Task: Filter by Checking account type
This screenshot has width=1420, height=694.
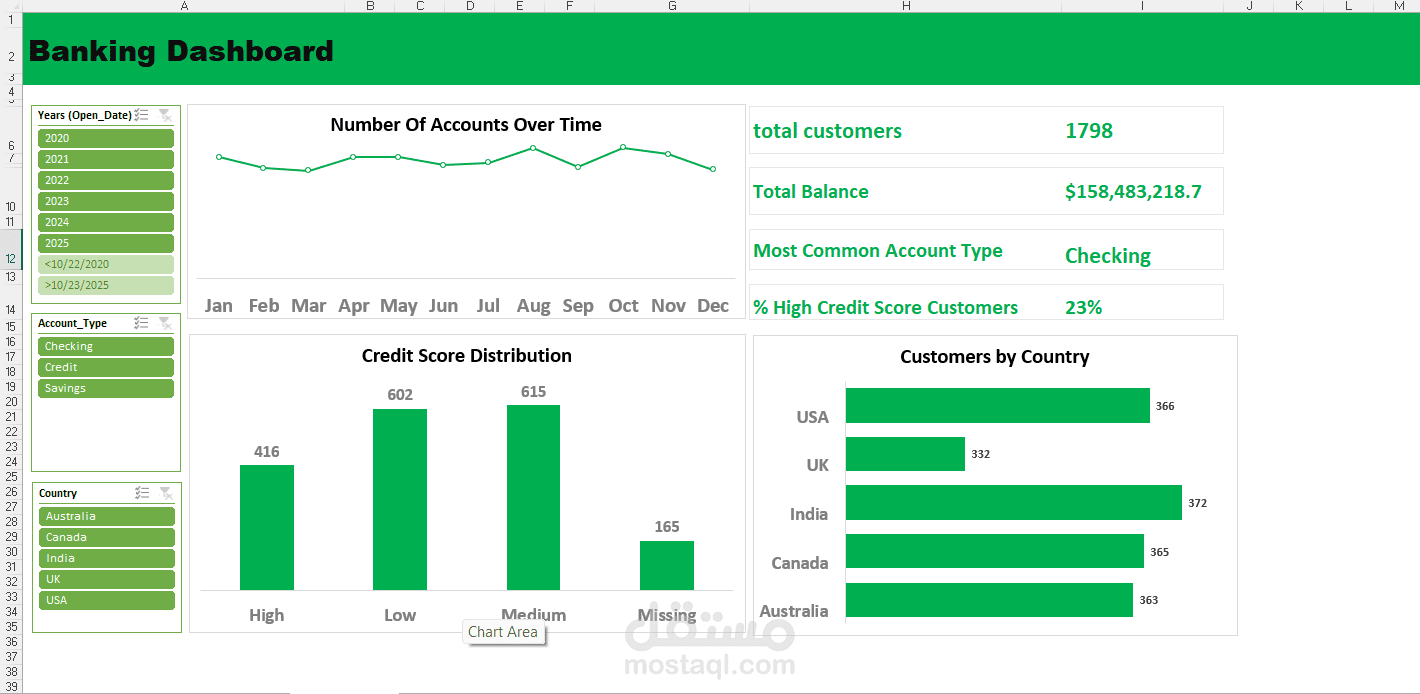Action: pyautogui.click(x=106, y=346)
